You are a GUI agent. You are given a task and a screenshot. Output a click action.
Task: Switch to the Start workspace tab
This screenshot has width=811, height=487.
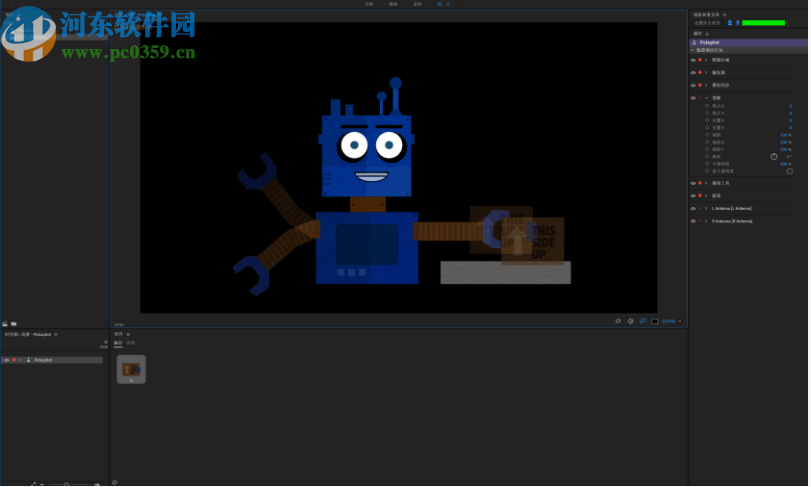click(369, 4)
